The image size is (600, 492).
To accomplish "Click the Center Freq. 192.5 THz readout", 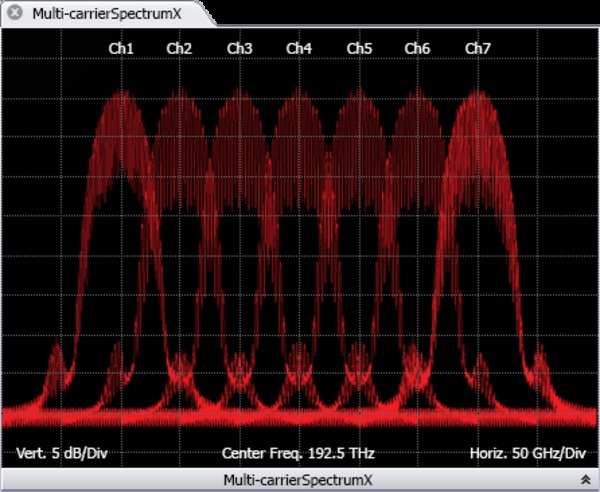I will tap(299, 453).
